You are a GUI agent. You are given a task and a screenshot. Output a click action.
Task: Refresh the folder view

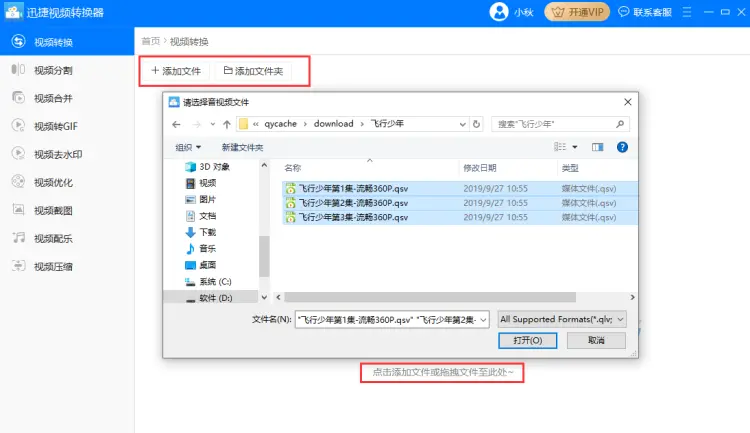[x=476, y=124]
